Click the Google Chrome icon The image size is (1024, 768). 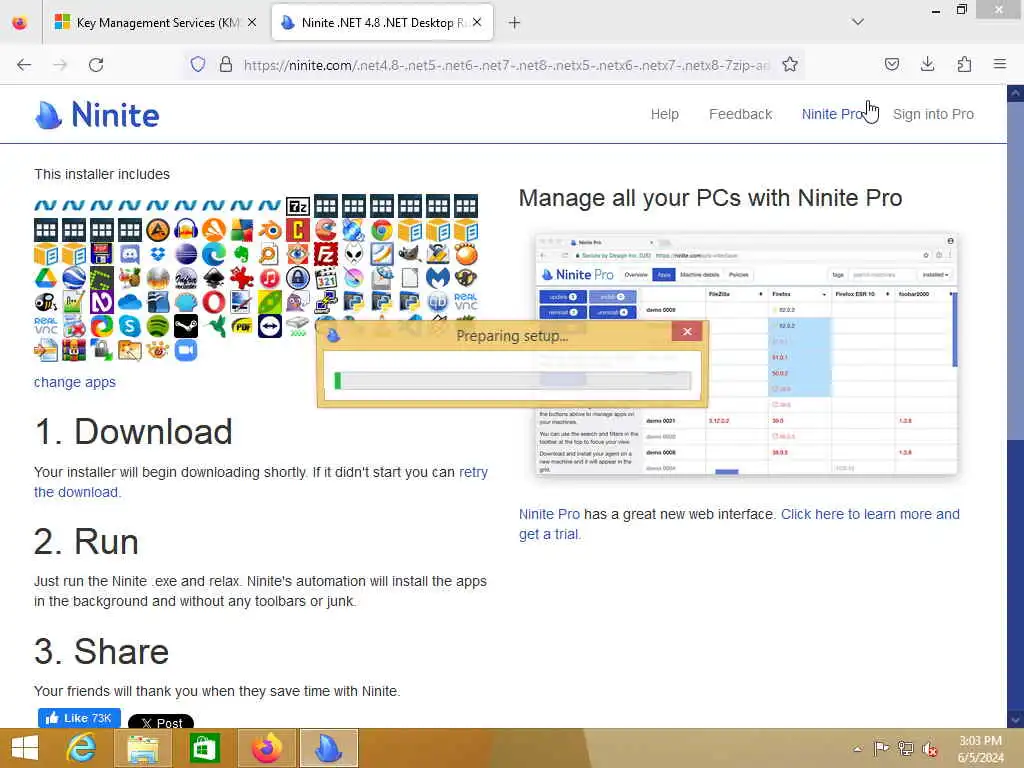[382, 231]
